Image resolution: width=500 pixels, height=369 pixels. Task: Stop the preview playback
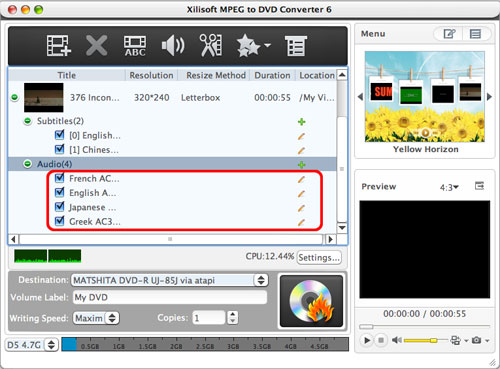pyautogui.click(x=381, y=340)
